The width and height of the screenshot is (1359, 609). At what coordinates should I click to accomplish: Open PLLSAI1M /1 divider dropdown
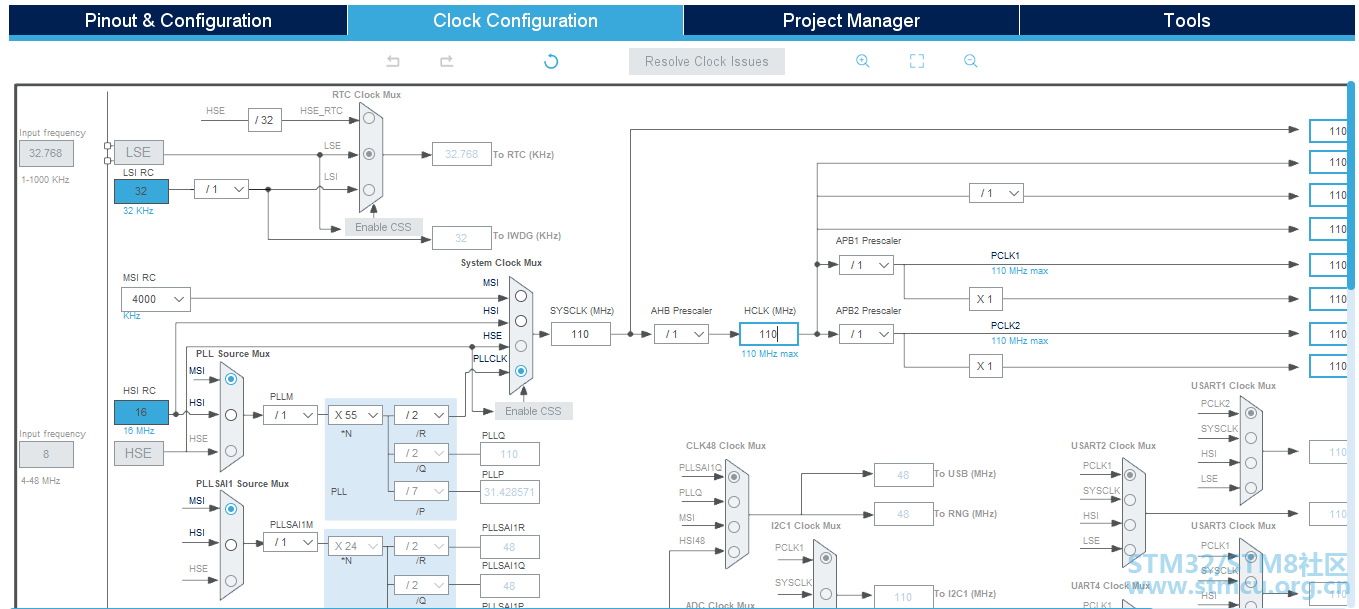291,543
